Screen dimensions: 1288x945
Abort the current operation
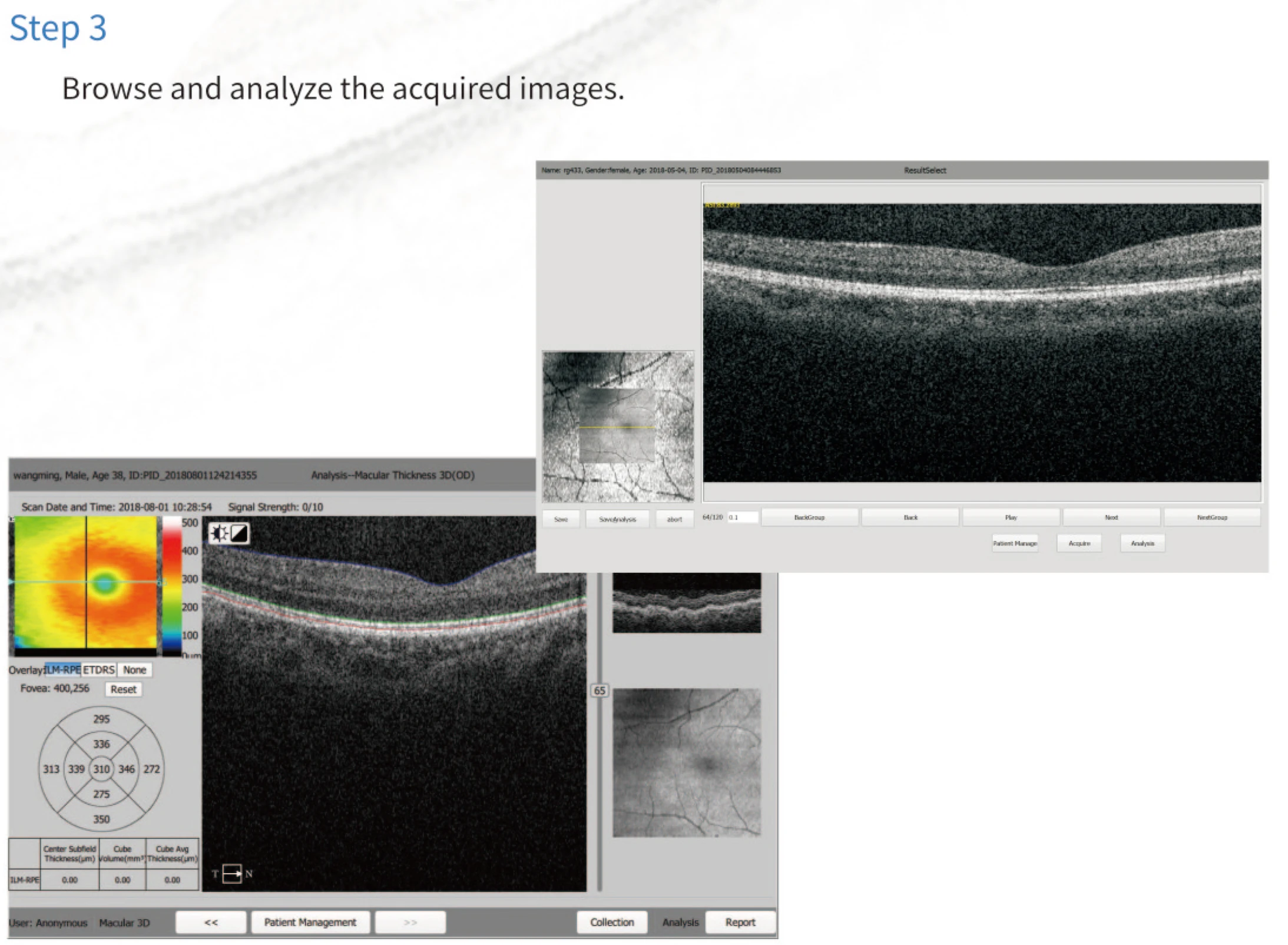674,519
